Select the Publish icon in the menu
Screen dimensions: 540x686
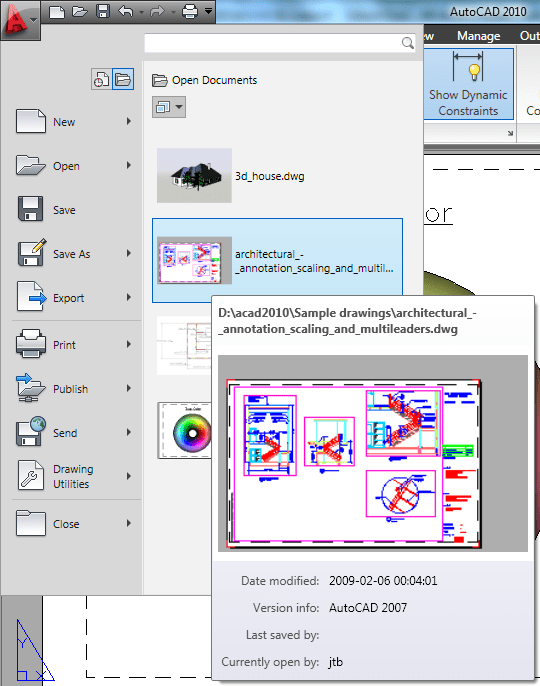pos(31,388)
